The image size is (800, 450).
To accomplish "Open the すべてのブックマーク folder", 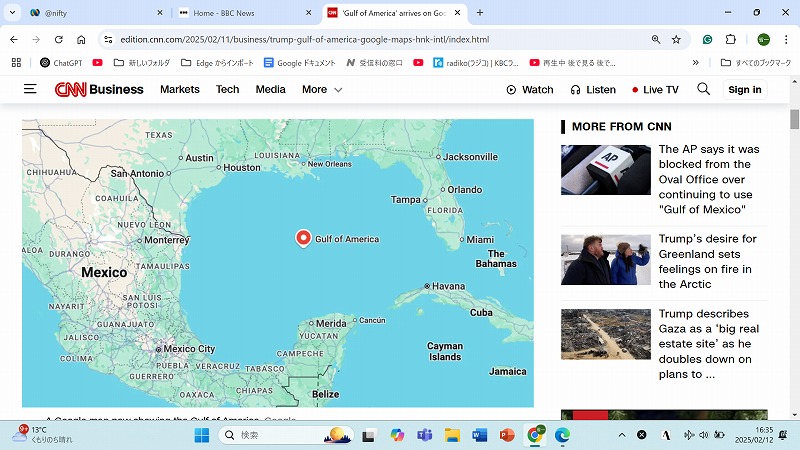I will click(x=756, y=63).
